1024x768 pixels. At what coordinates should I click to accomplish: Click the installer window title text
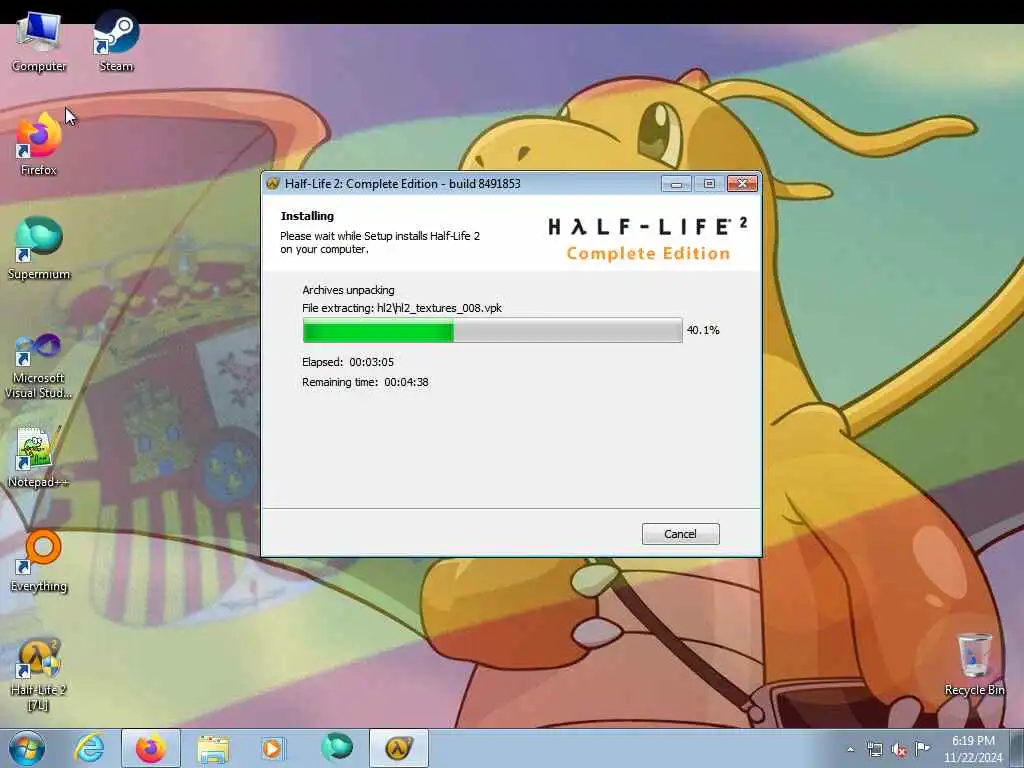402,184
